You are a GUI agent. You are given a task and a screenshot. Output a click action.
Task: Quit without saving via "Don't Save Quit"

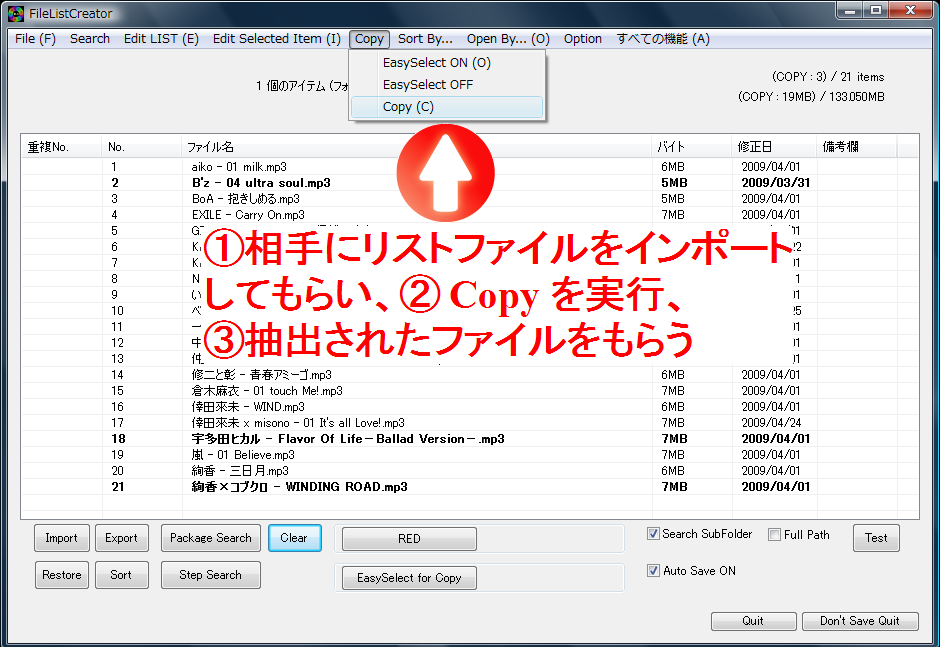click(860, 621)
